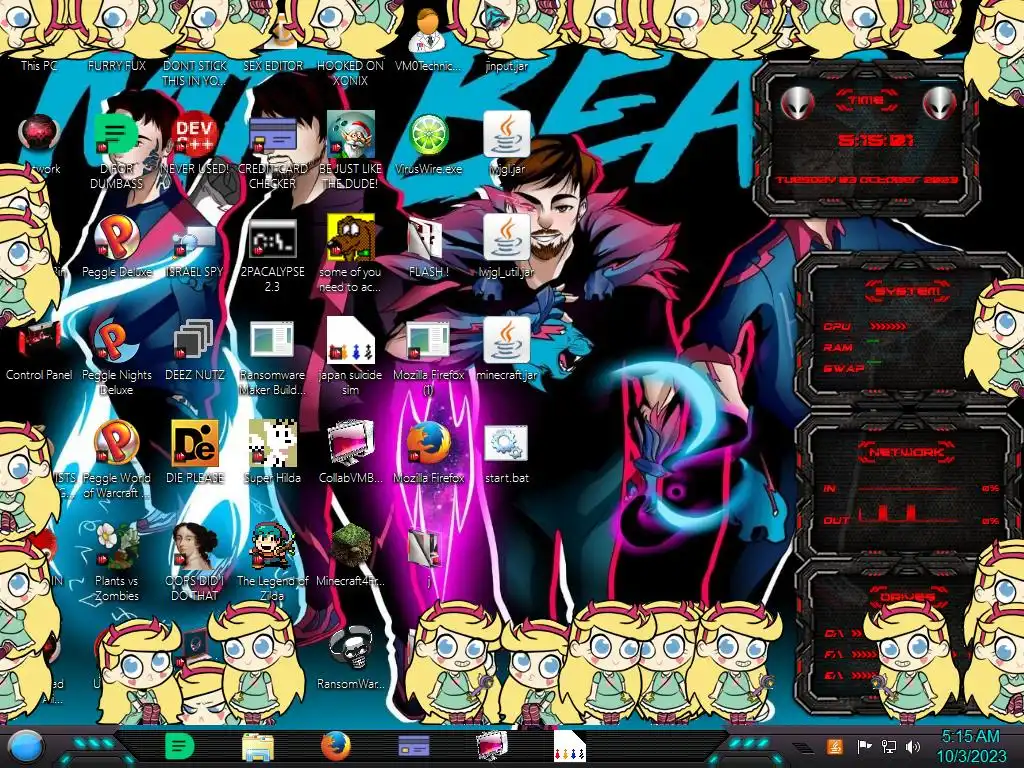Image resolution: width=1024 pixels, height=768 pixels.
Task: Open the taskbar clock showing 5:15 AM
Action: pyautogui.click(x=971, y=746)
